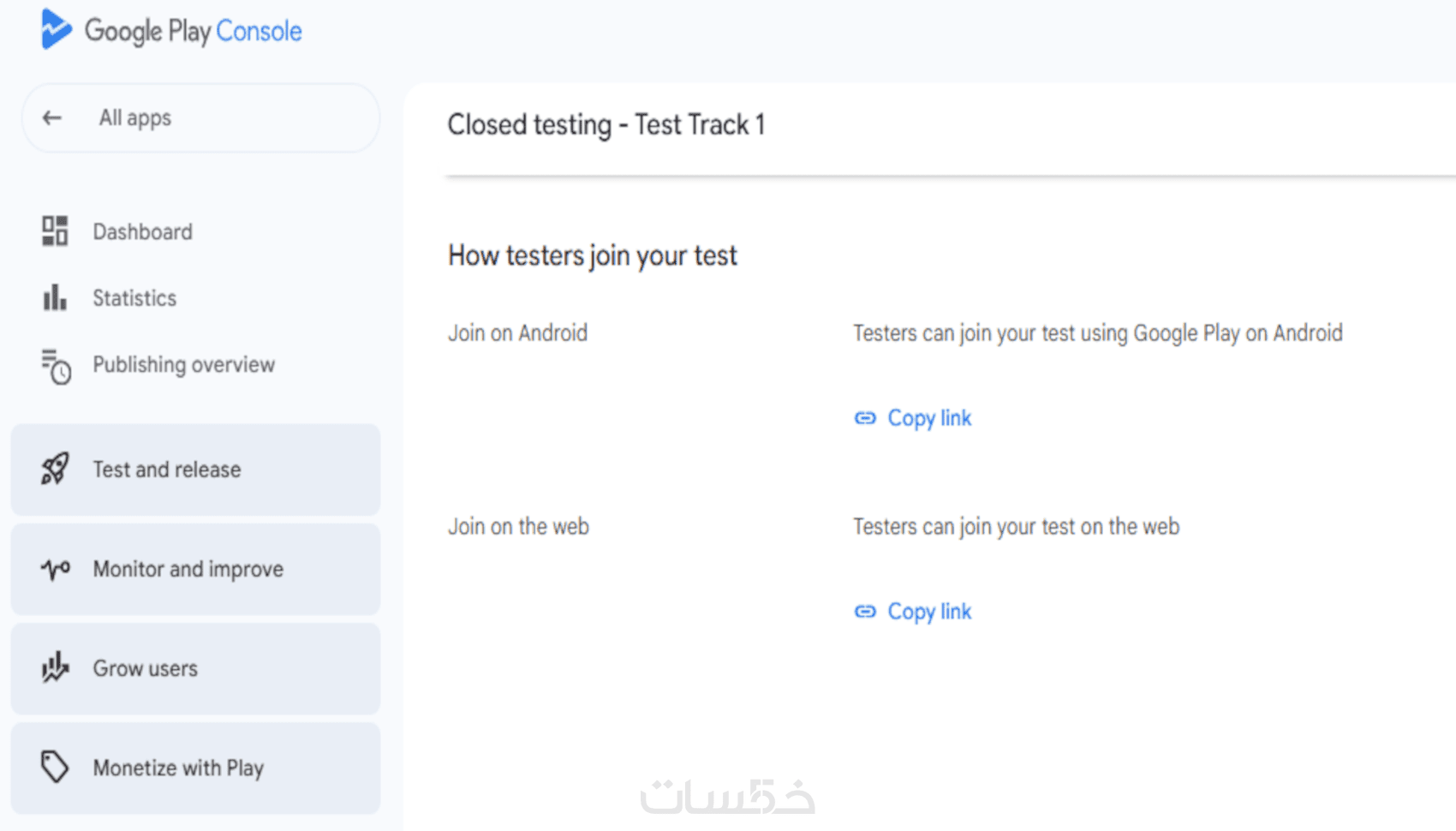Open the Statistics page

click(x=134, y=298)
